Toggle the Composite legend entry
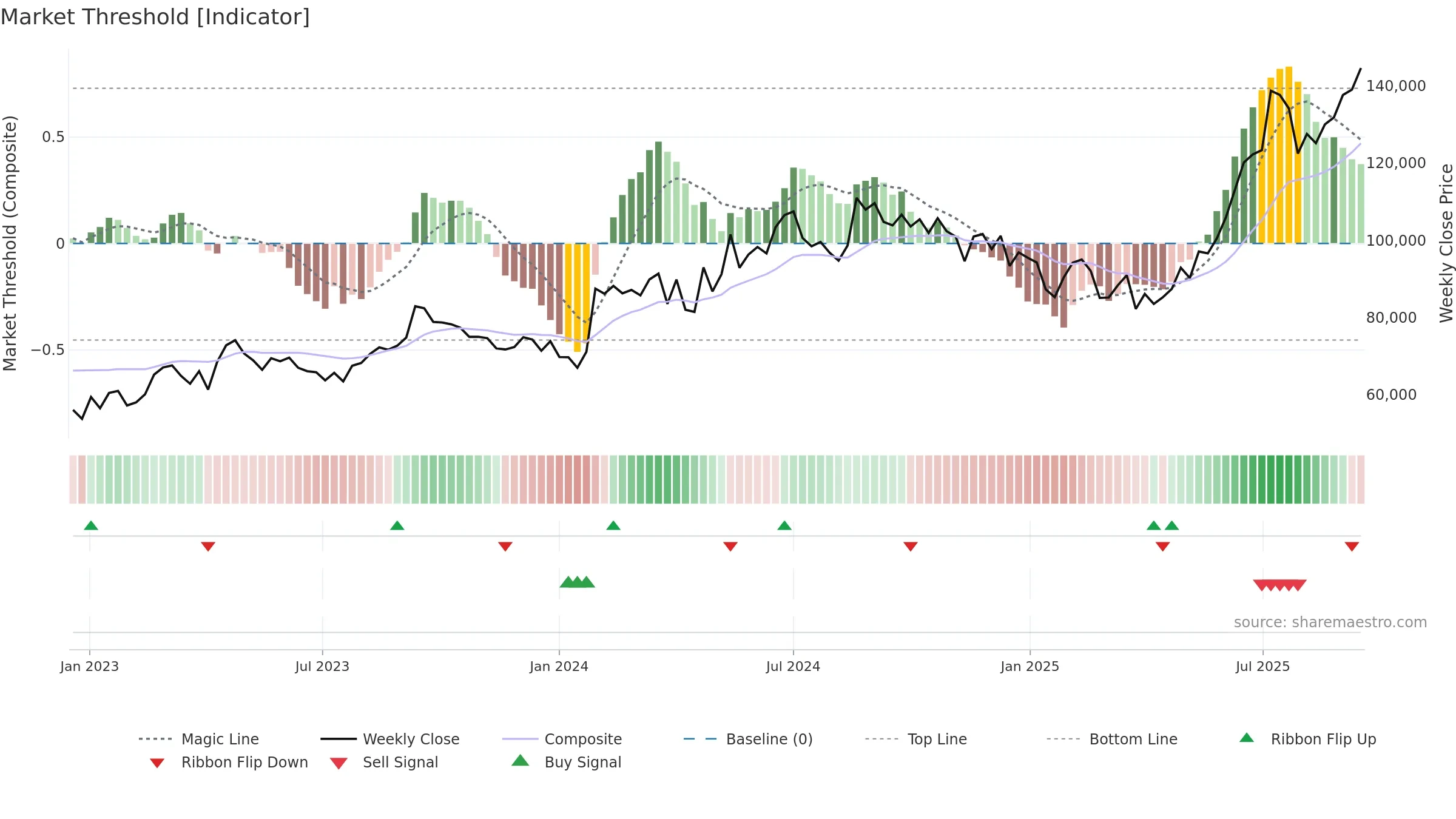 tap(562, 739)
